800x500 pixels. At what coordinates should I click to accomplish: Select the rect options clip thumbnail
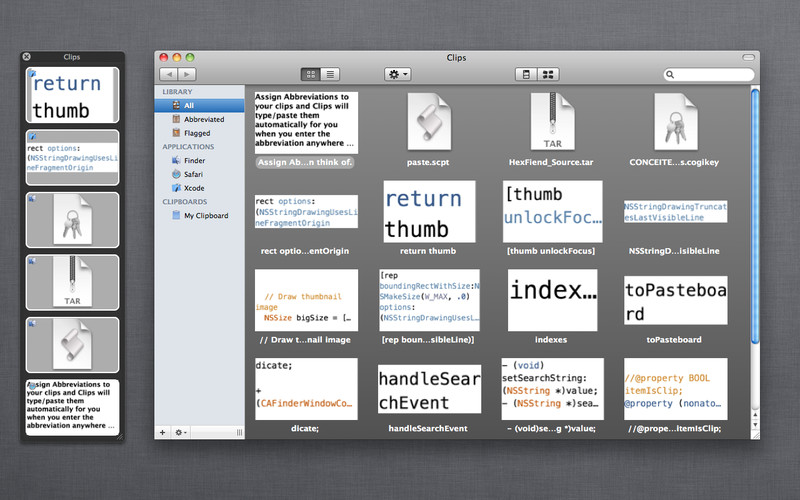click(306, 211)
